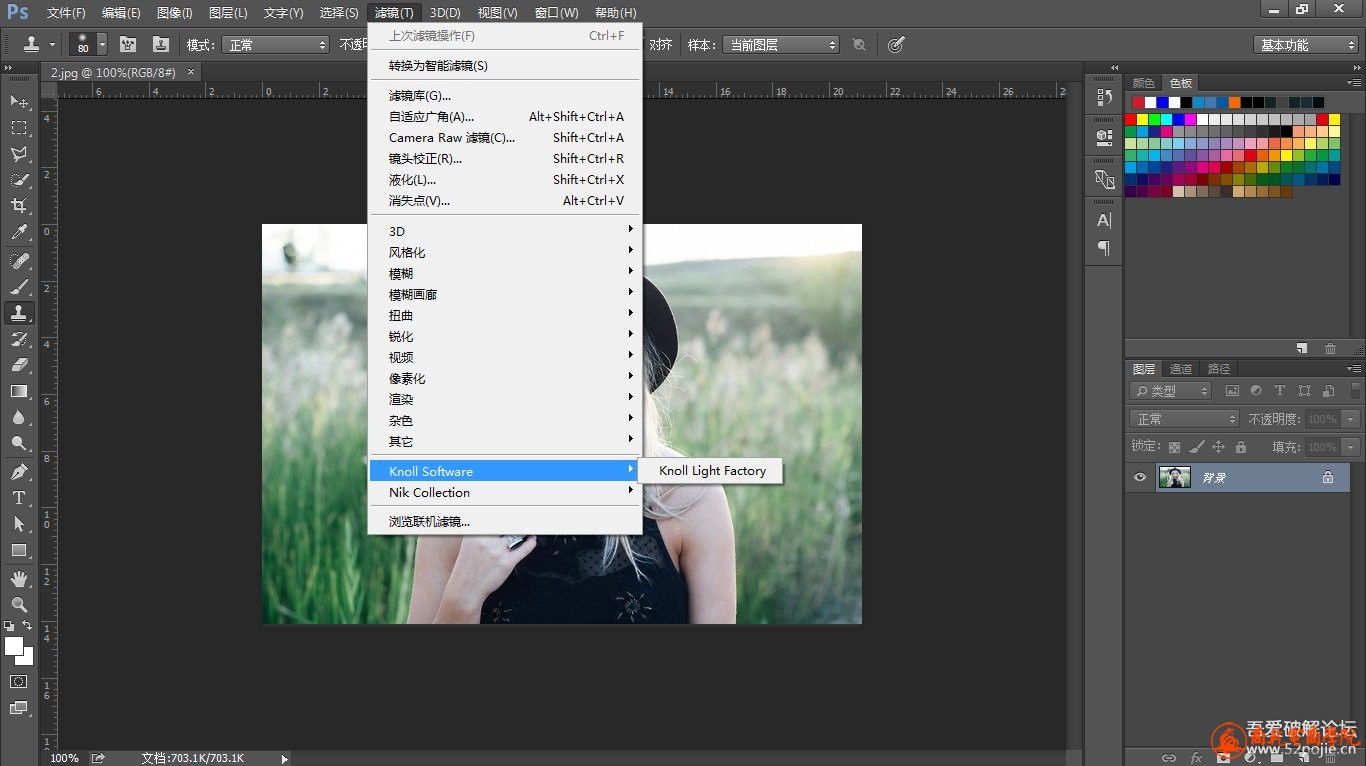Screen dimensions: 1366x766
Task: Toggle pixel layer filter icon
Action: [1232, 391]
